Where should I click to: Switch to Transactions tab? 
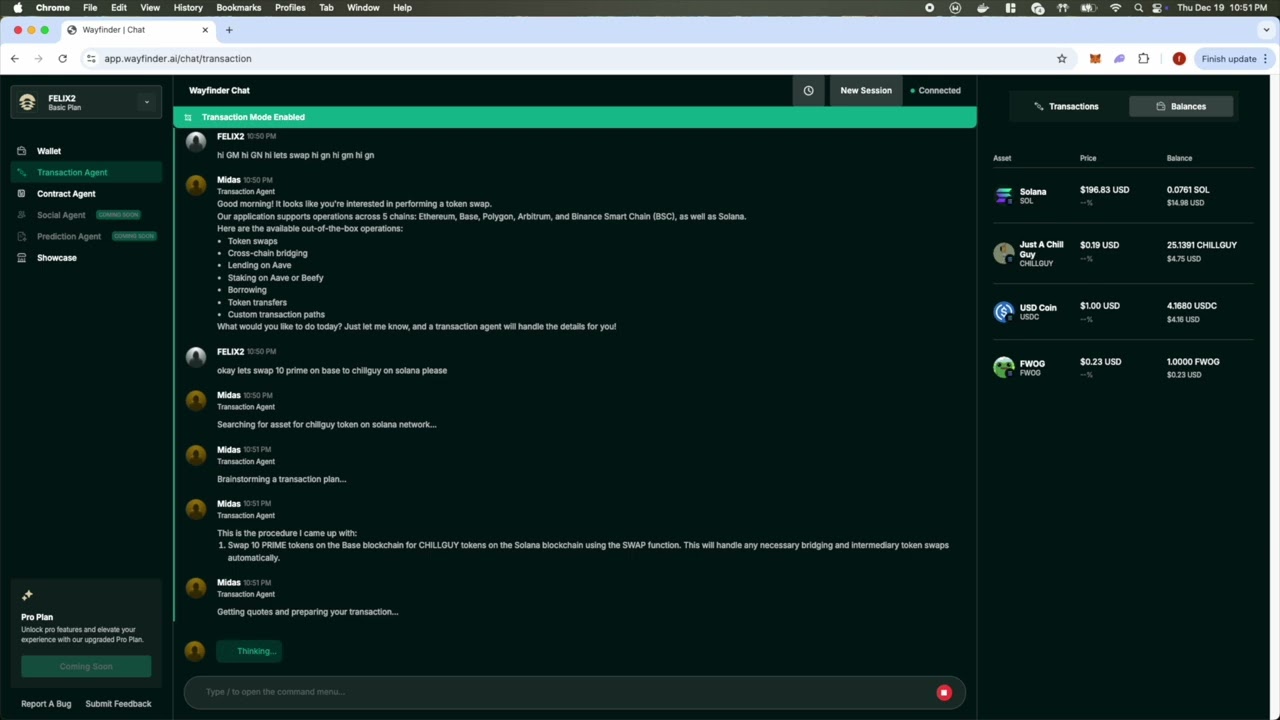(1066, 106)
